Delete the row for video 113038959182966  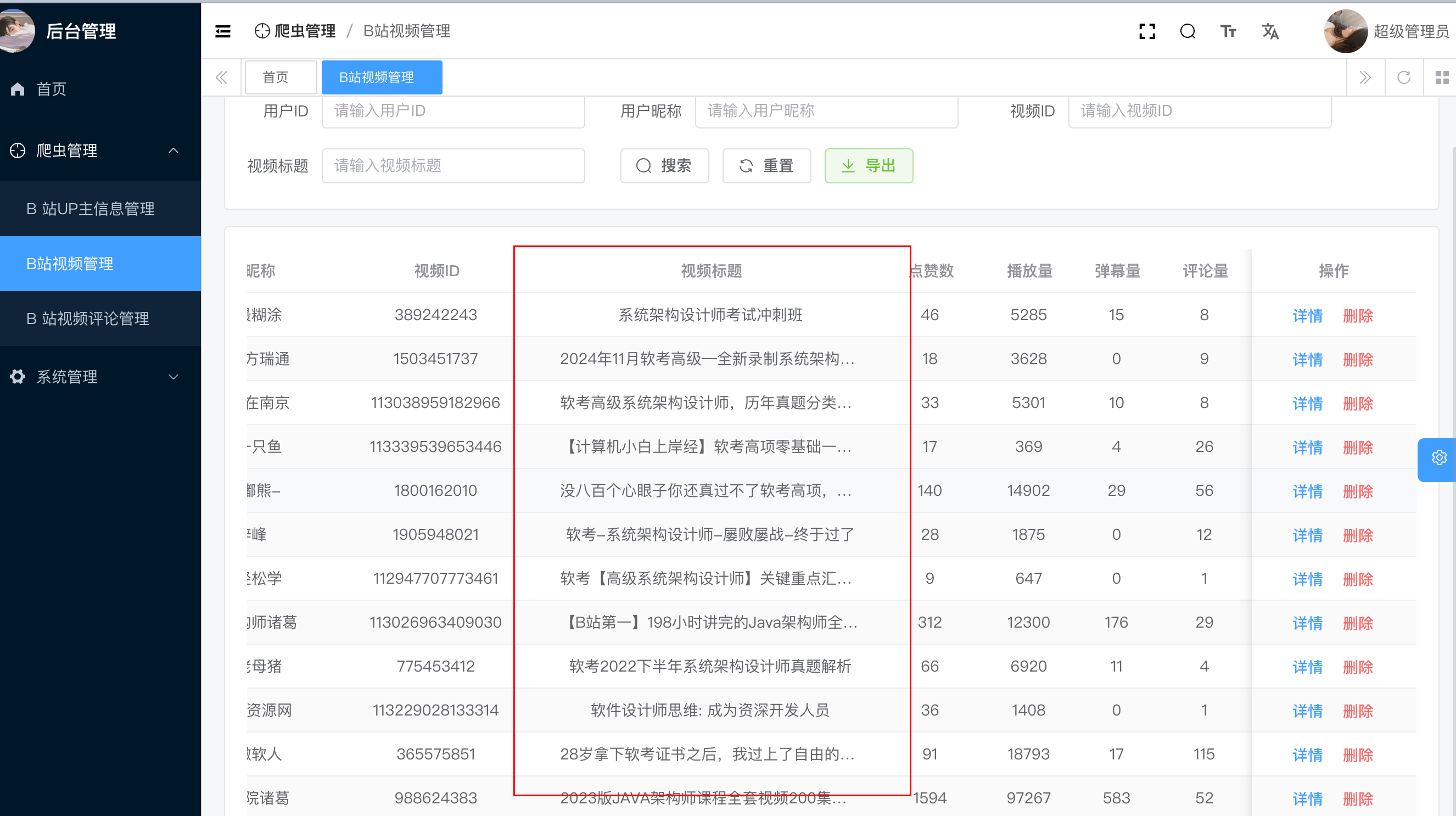[x=1358, y=403]
